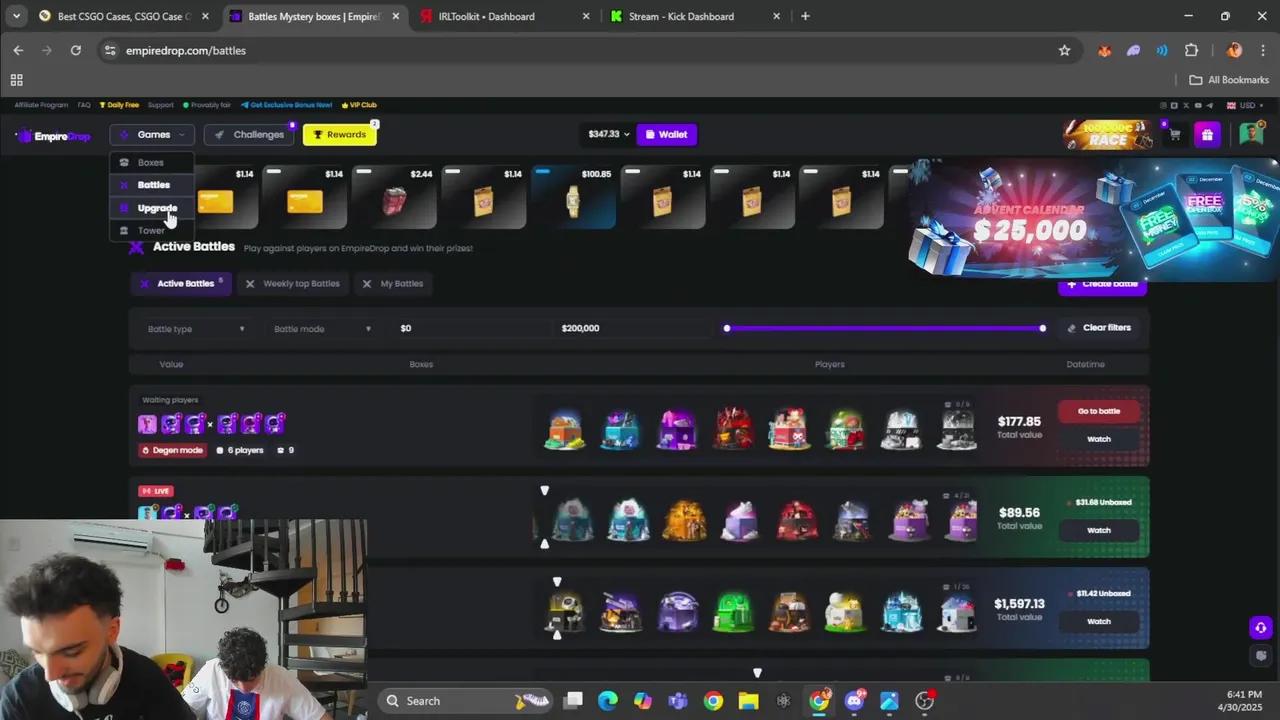The width and height of the screenshot is (1280, 720).
Task: Open the Challenges page
Action: tap(250, 134)
